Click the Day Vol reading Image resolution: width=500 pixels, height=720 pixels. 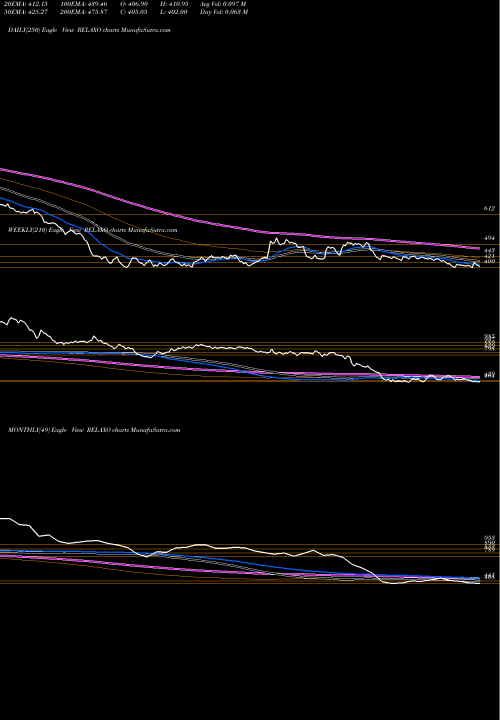click(x=224, y=12)
